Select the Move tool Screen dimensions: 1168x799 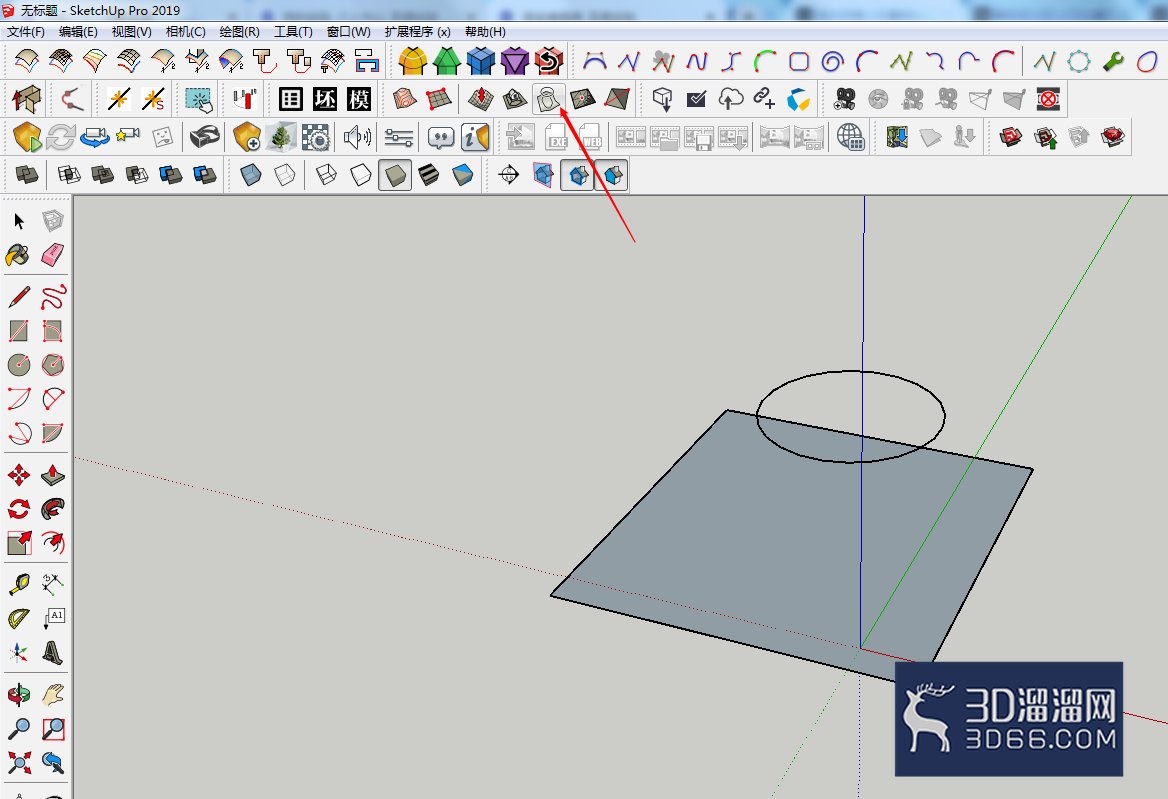click(19, 474)
